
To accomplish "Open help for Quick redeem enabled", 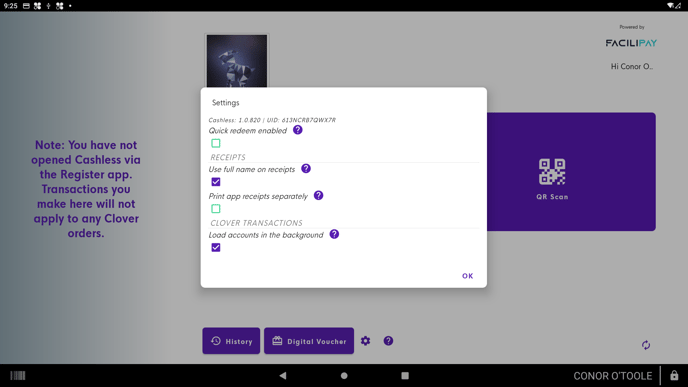I will (x=297, y=130).
